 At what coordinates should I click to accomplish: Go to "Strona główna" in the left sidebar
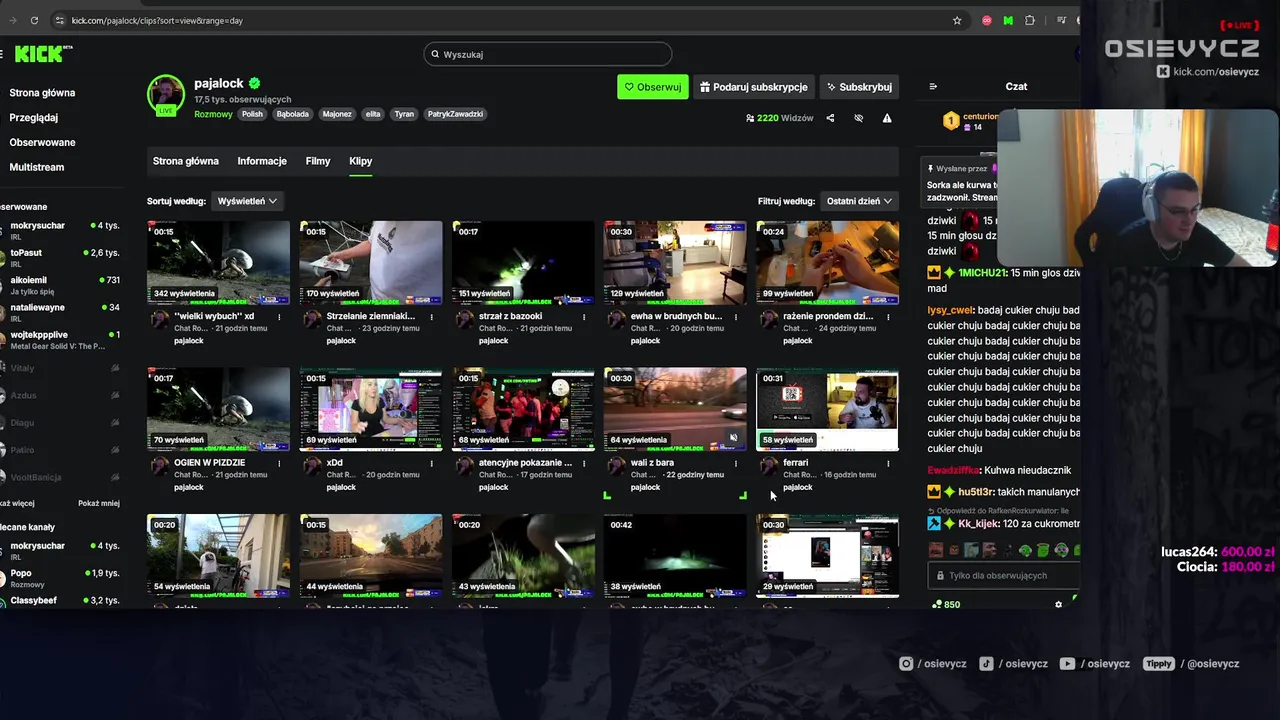[42, 93]
